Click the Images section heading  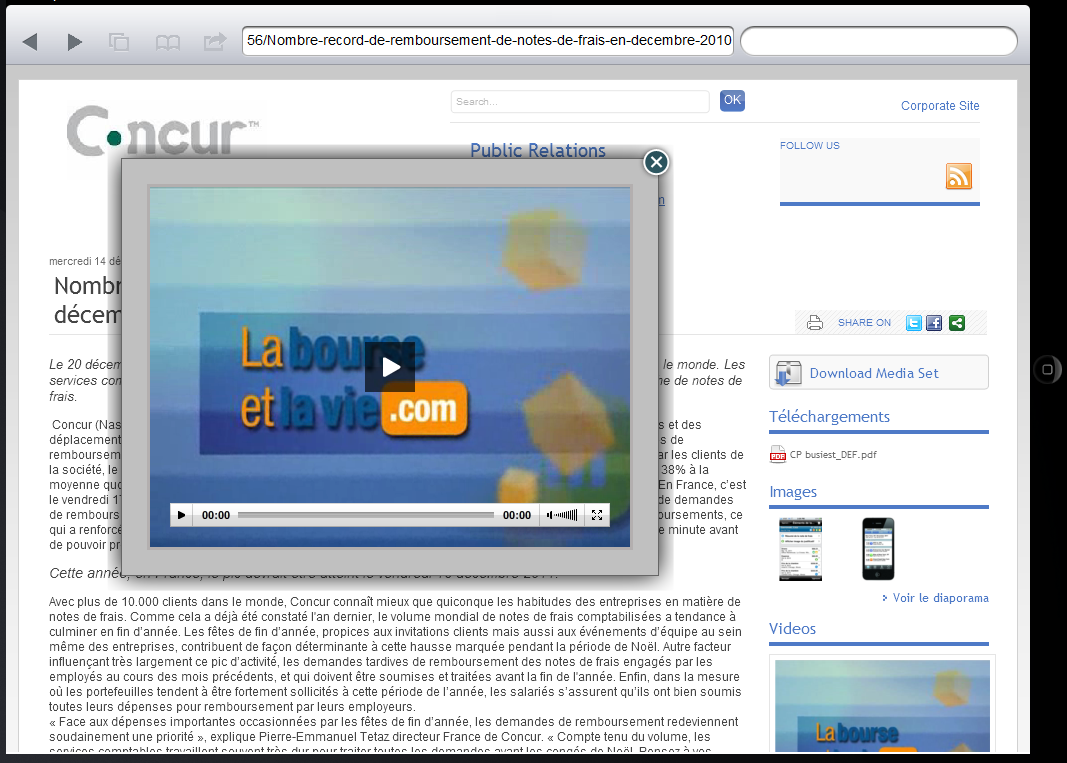pos(793,491)
